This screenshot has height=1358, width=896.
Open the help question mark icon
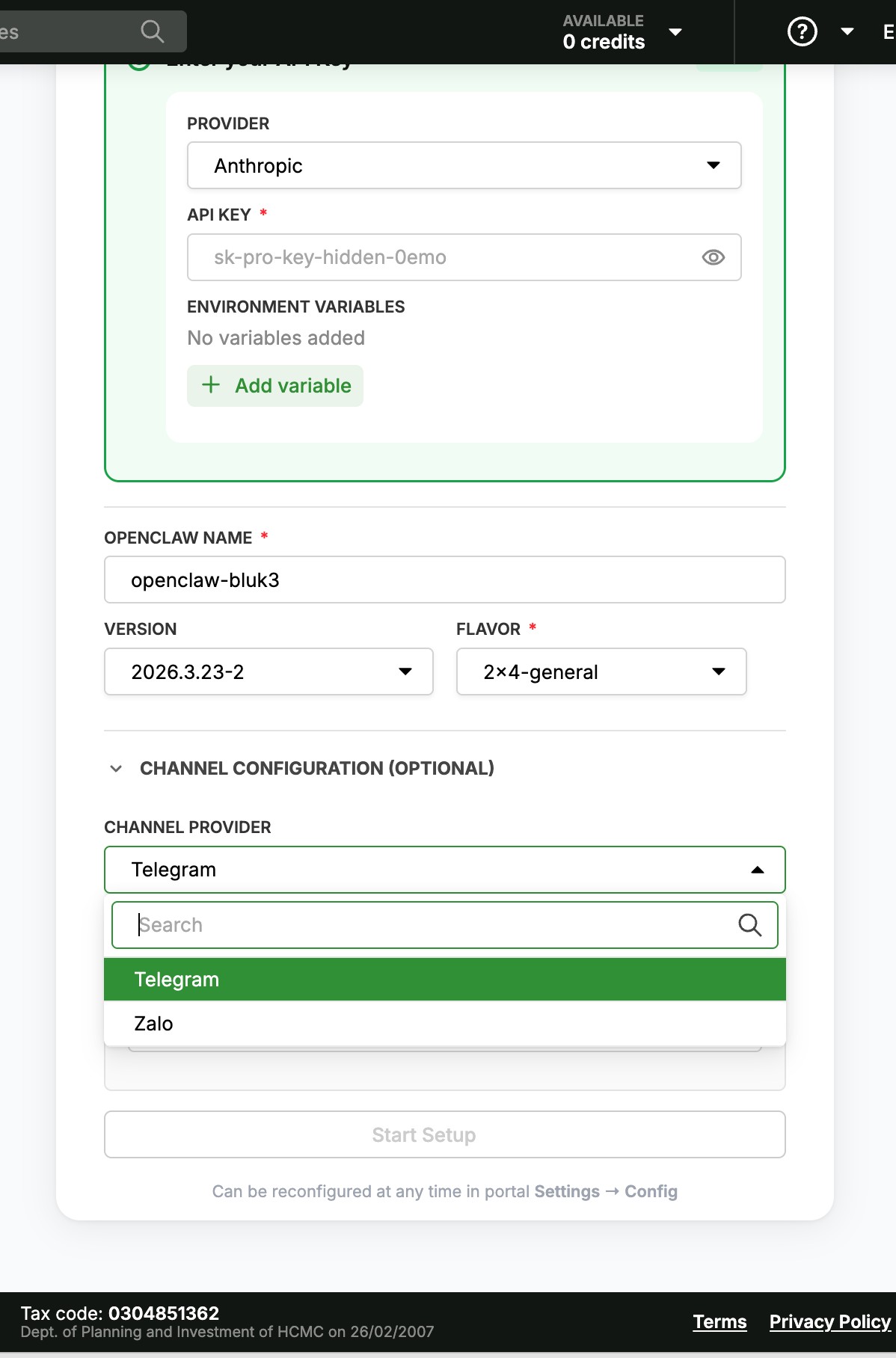(802, 31)
